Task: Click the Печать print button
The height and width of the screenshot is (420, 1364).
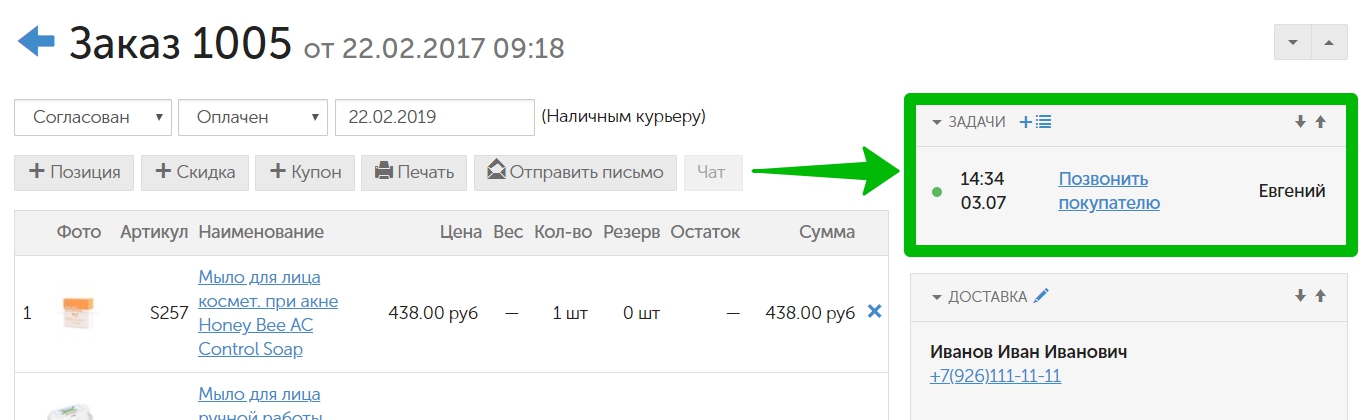Action: [414, 172]
